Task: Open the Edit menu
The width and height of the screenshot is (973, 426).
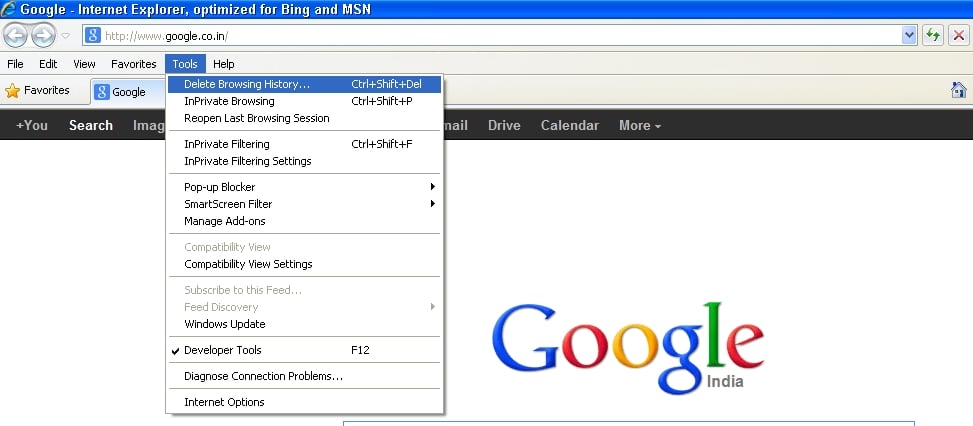Action: tap(48, 64)
